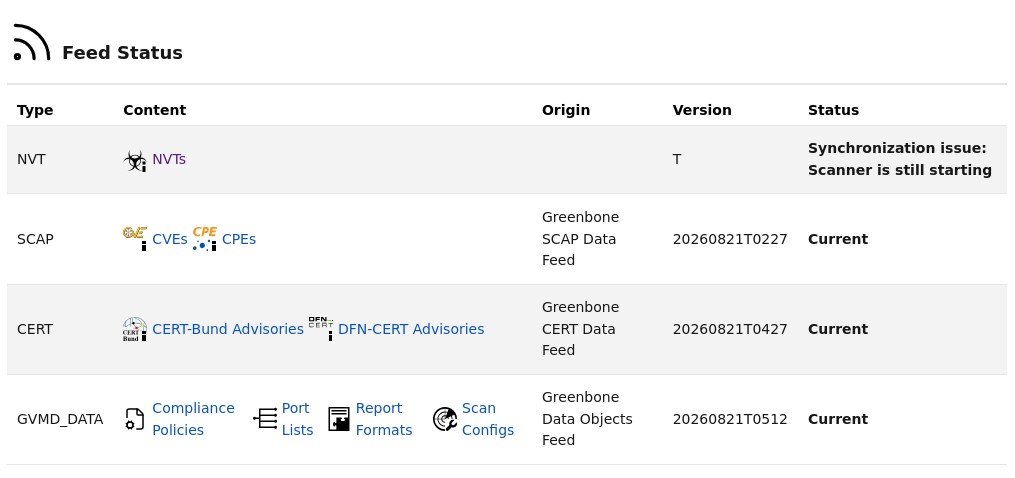The image size is (1015, 478).
Task: Click the Report Formats icon
Action: click(339, 419)
